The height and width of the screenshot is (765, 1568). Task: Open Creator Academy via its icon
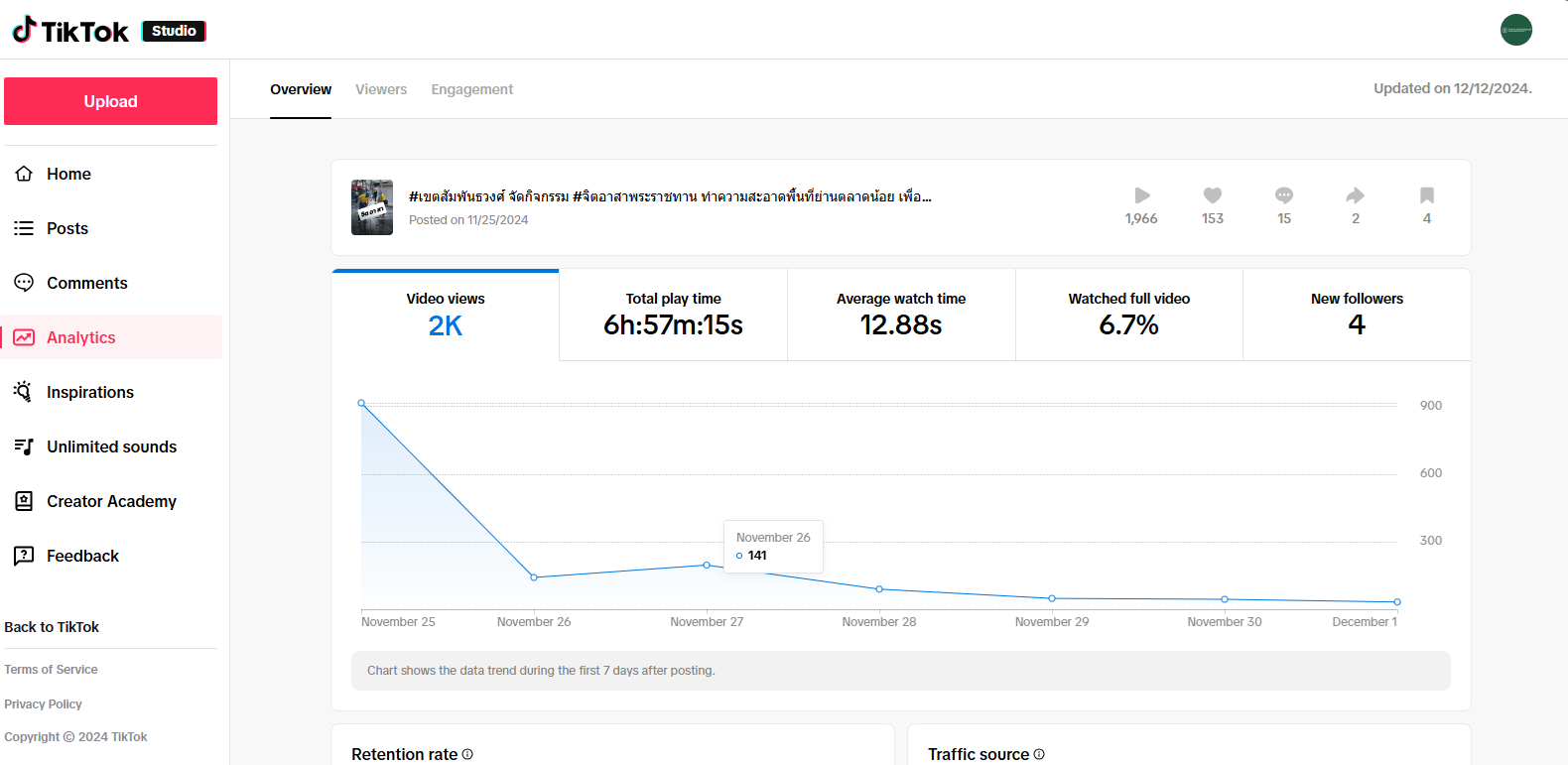(24, 501)
